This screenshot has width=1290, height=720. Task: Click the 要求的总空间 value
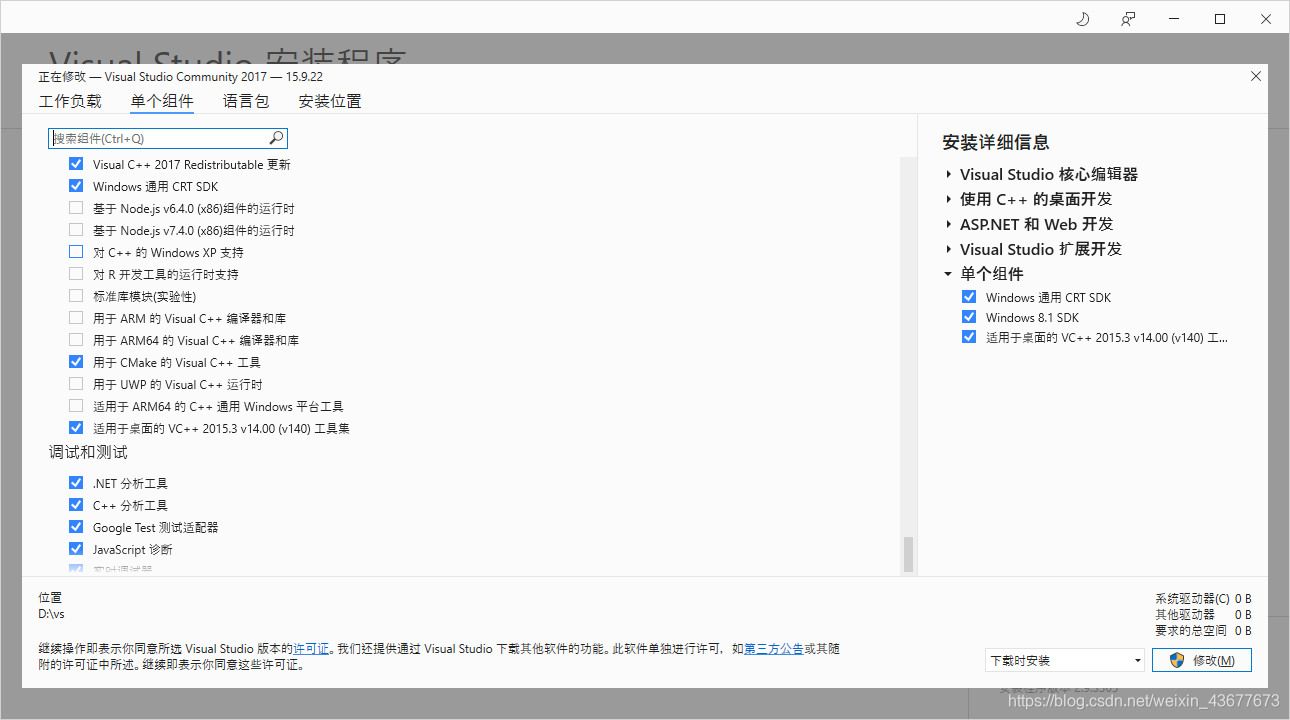[x=1242, y=630]
